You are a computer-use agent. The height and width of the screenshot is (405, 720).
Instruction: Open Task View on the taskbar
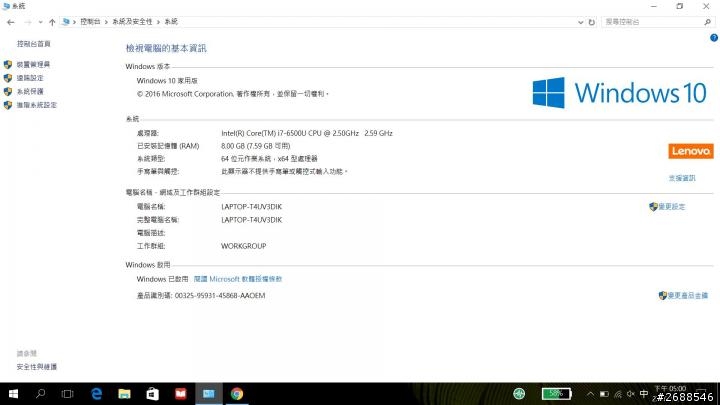pos(68,394)
